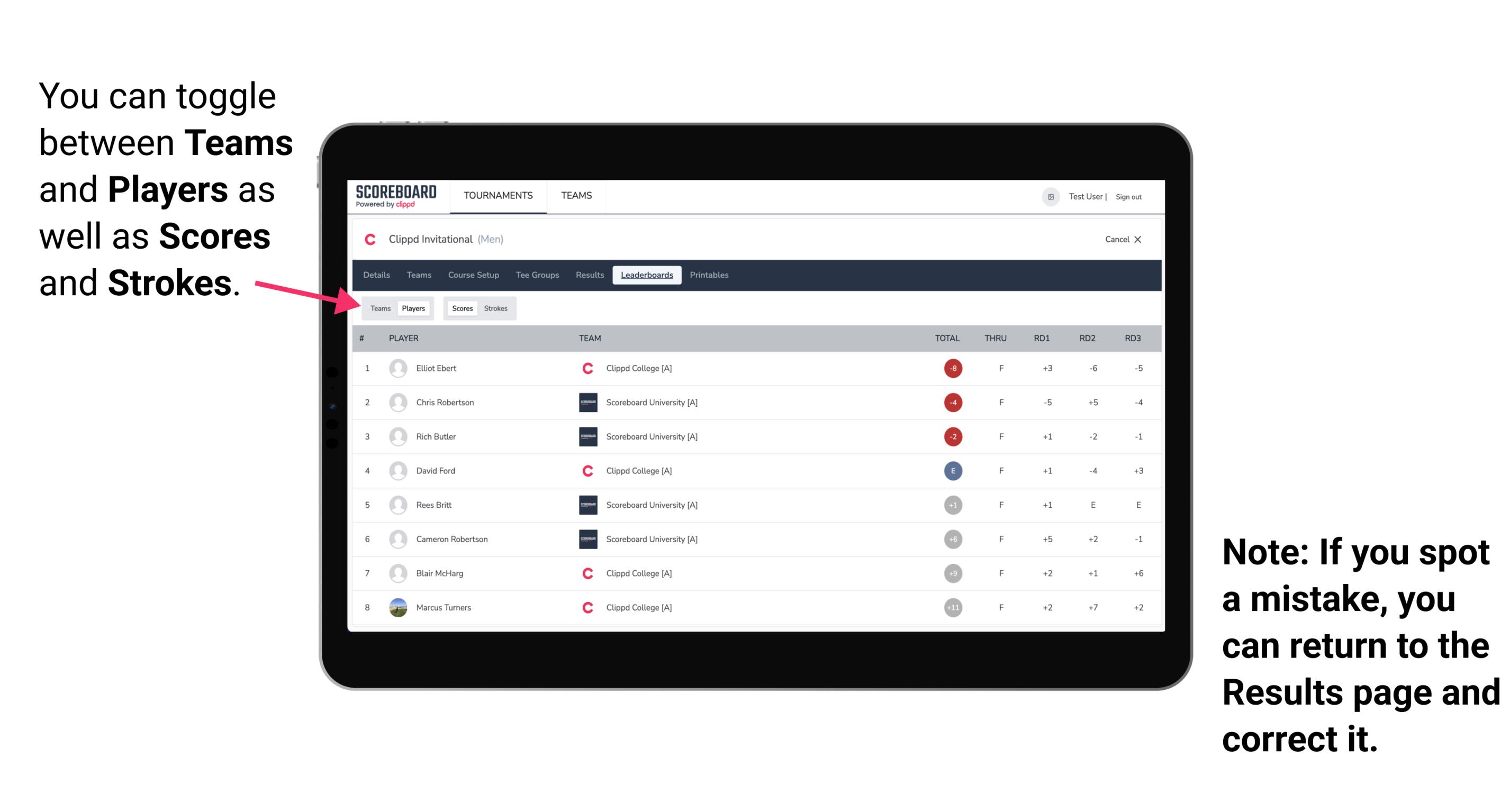Select the Leaderboards tab
Screen dimensions: 1510x812
[x=647, y=275]
